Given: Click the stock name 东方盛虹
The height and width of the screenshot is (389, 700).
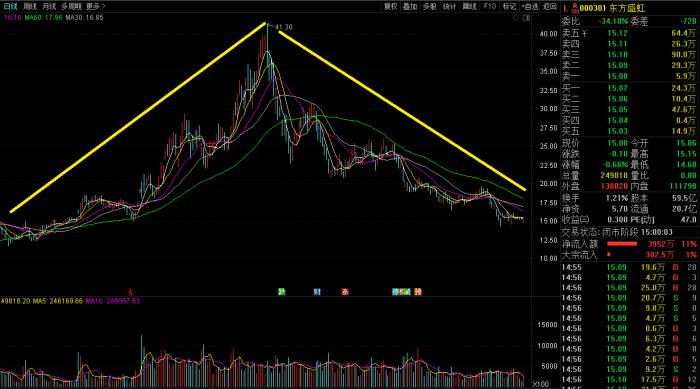Looking at the screenshot, I should pos(627,8).
